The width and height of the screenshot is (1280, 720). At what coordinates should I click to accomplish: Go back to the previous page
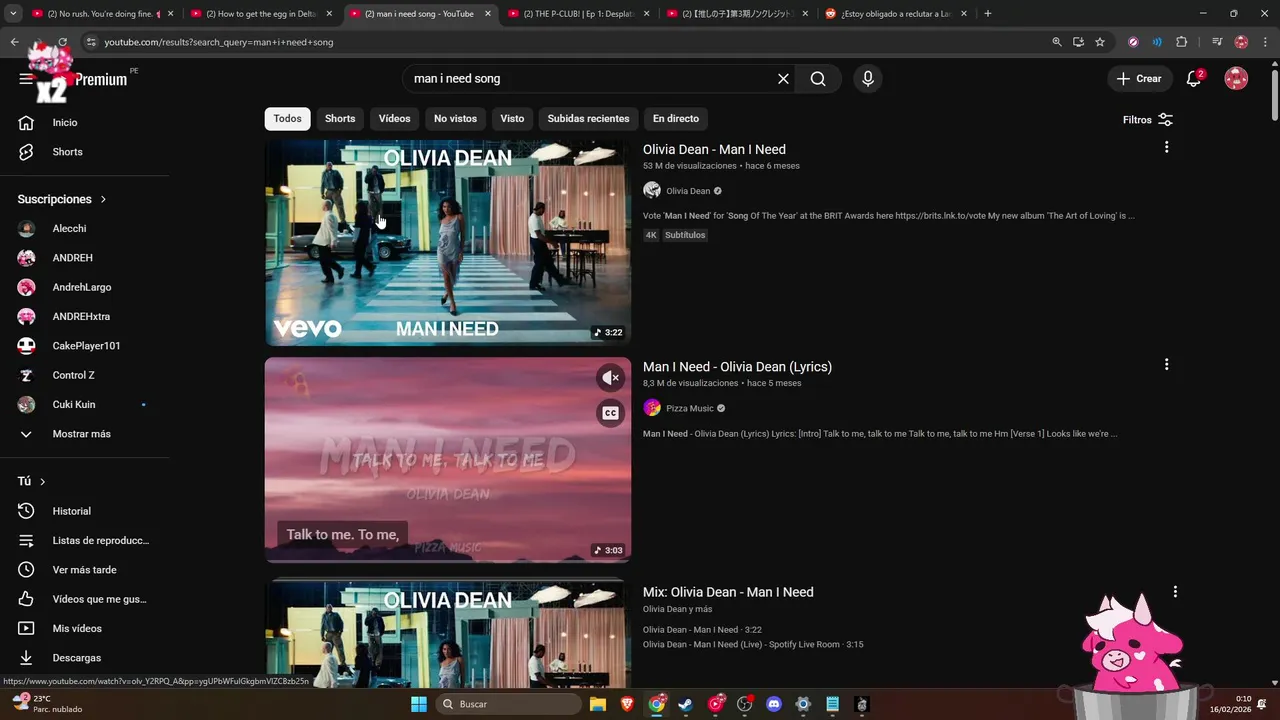tap(14, 42)
